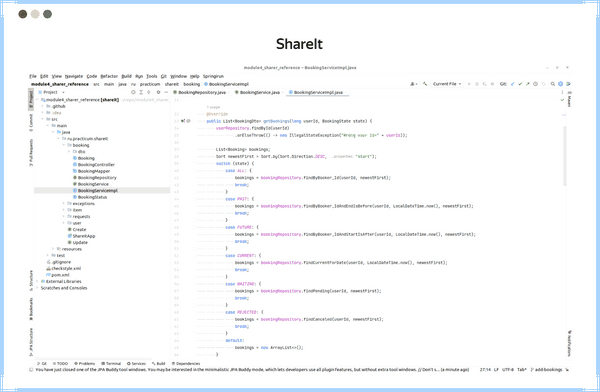600x392 pixels.
Task: Open the Springirun menu
Action: pos(213,76)
